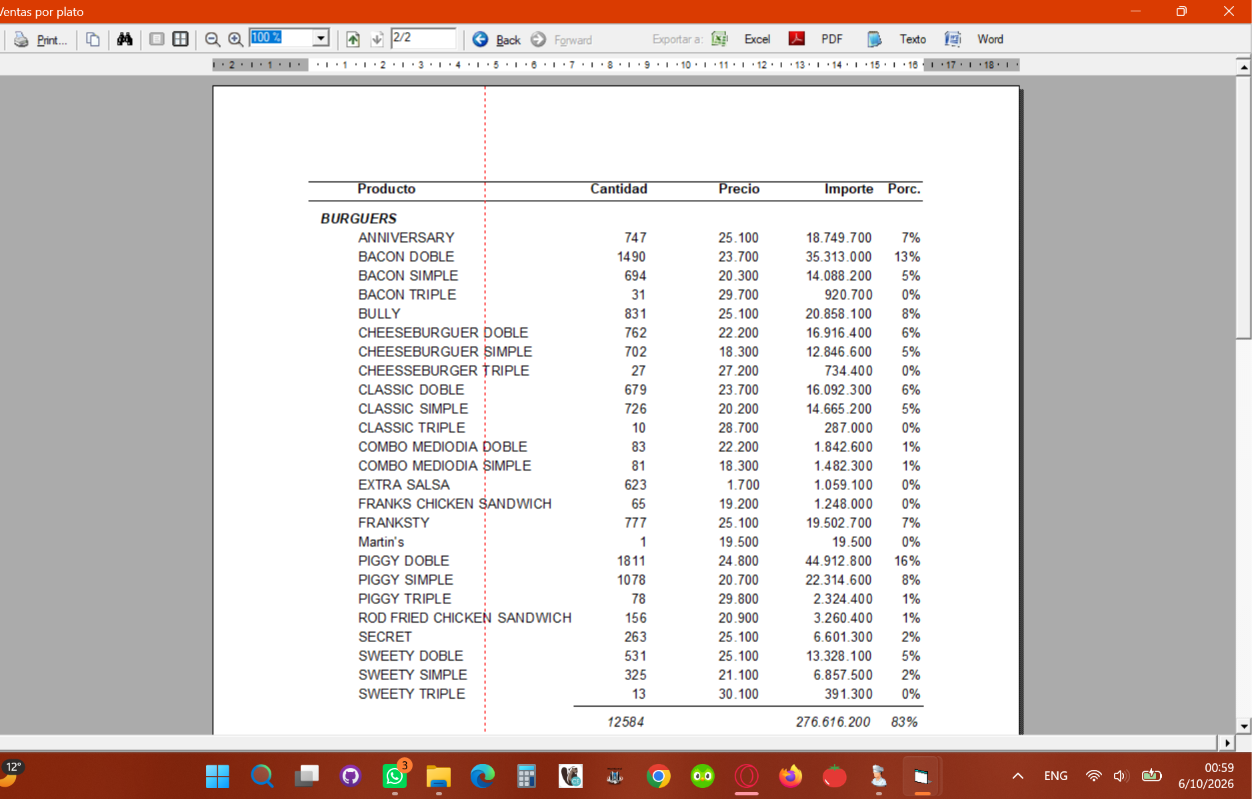Image resolution: width=1252 pixels, height=799 pixels.
Task: Click the zoom in magnifier
Action: [235, 40]
